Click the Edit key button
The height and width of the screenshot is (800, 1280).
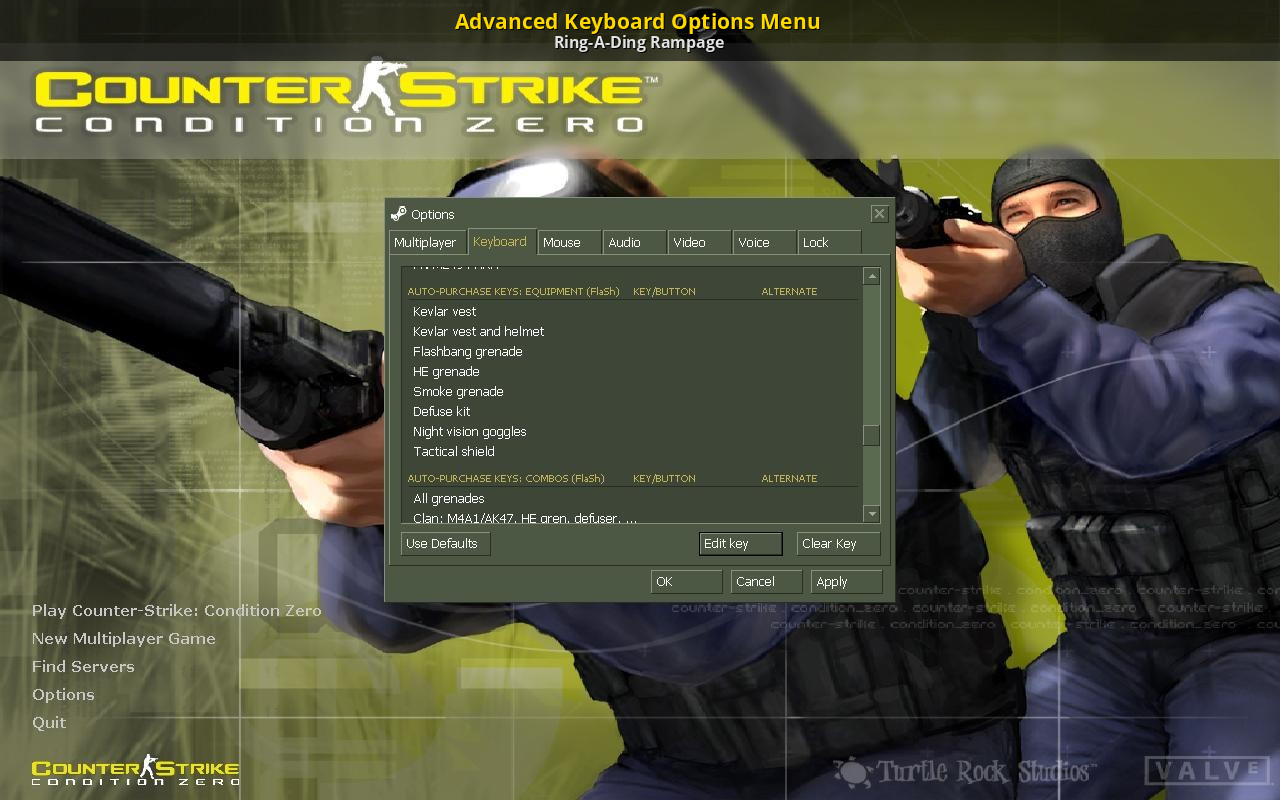click(740, 544)
